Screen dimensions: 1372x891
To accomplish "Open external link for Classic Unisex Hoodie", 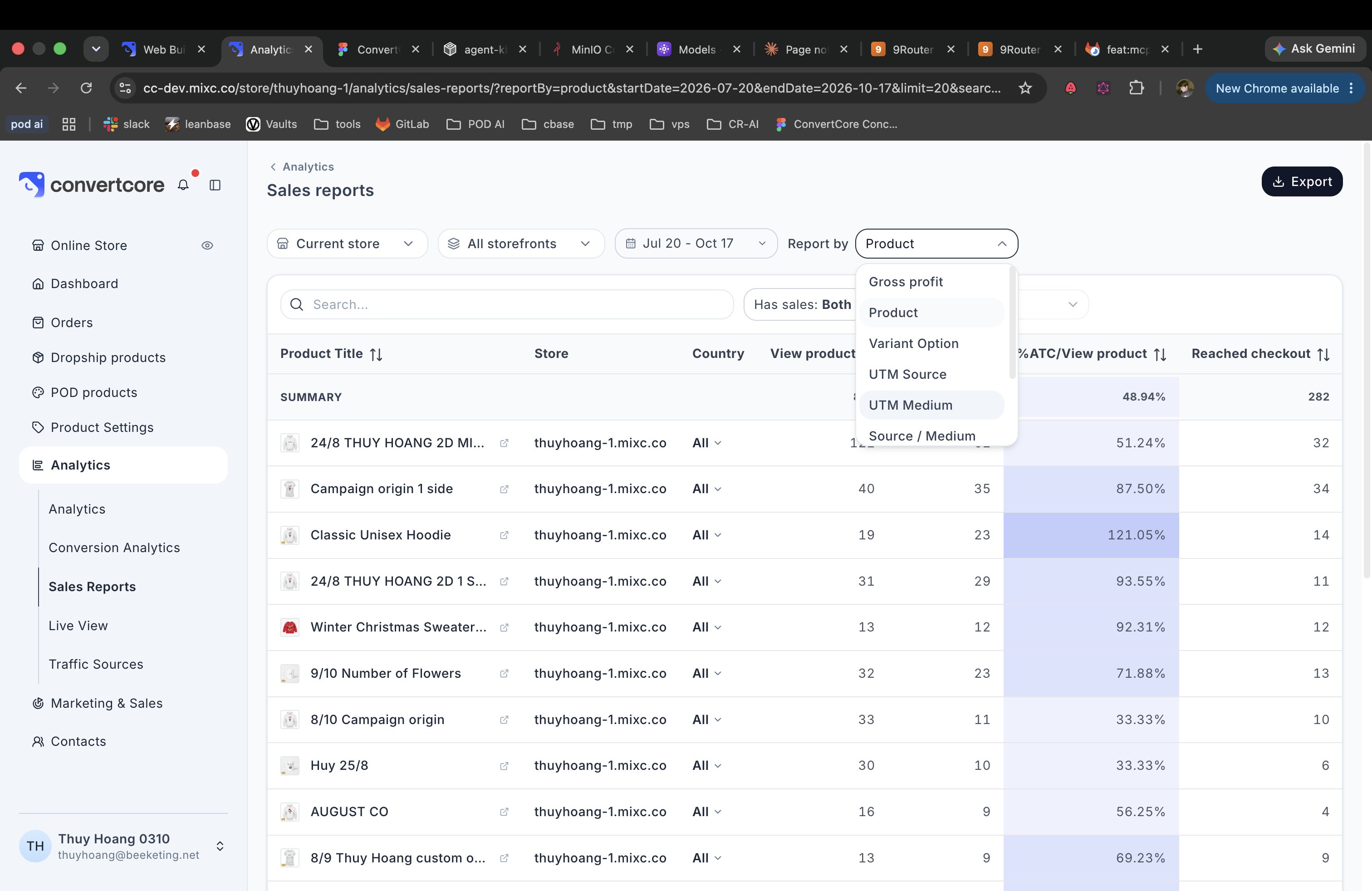I will (x=504, y=535).
